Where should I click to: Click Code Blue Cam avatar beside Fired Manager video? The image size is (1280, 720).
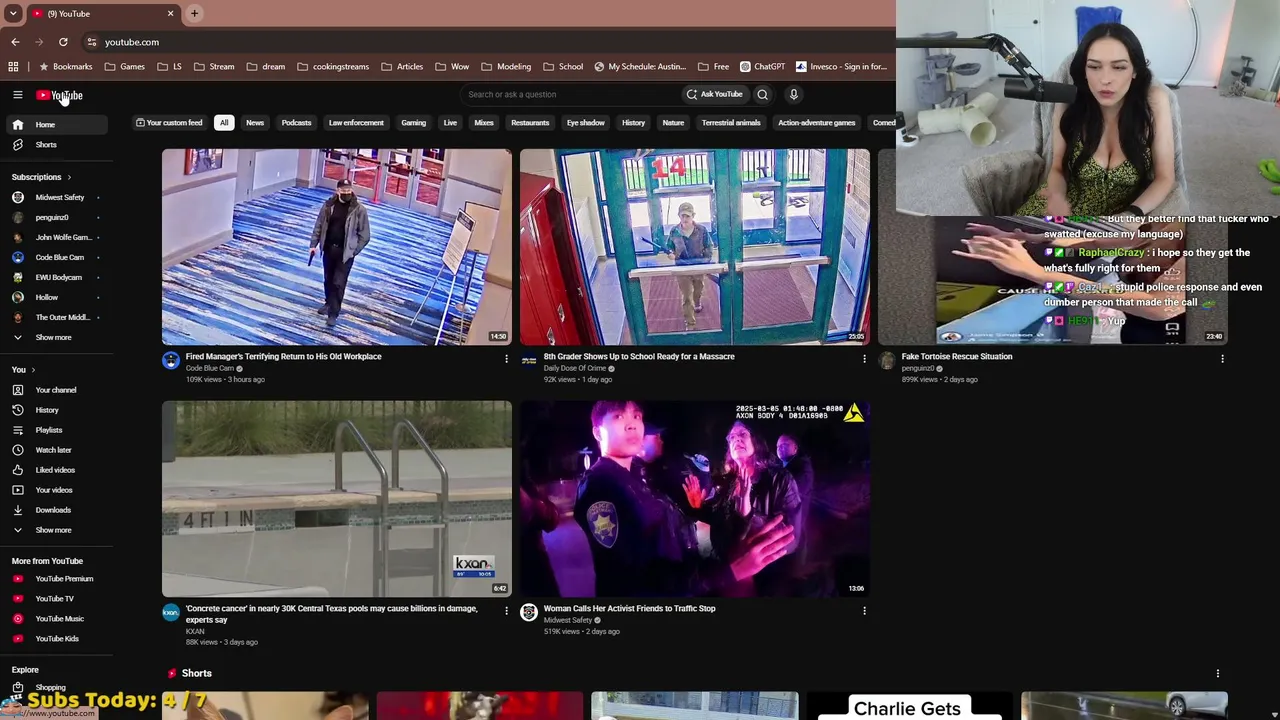[171, 361]
